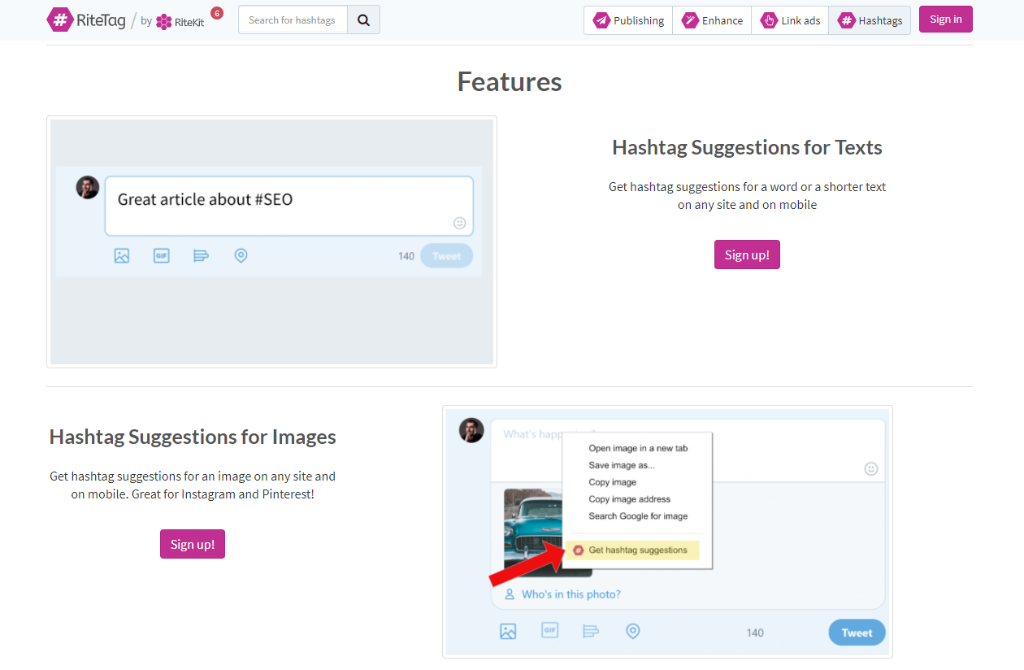Click the Sign in button
The height and width of the screenshot is (670, 1024).
[946, 19]
